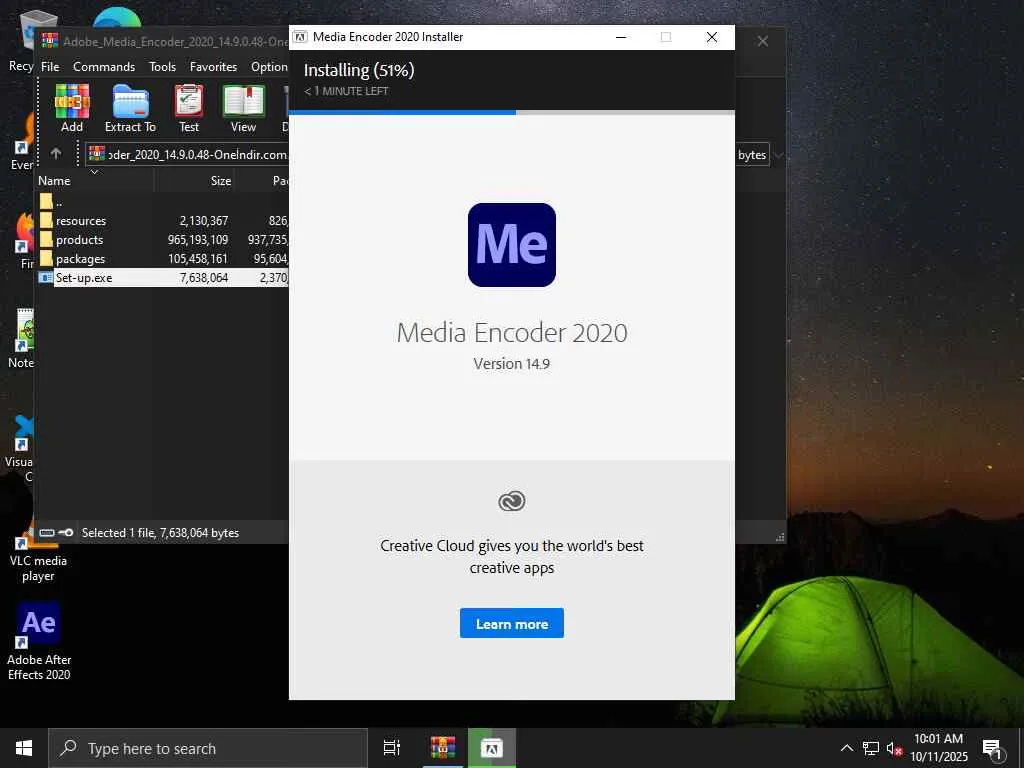Click the WinRAR title bar icon
Screen dimensions: 1024x768
[50, 40]
